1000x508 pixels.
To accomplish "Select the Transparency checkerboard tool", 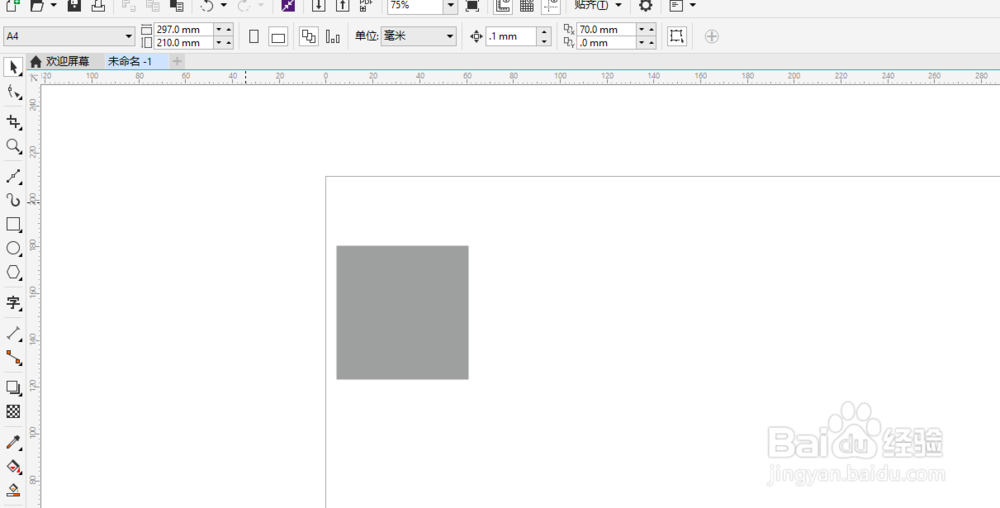I will pyautogui.click(x=13, y=412).
